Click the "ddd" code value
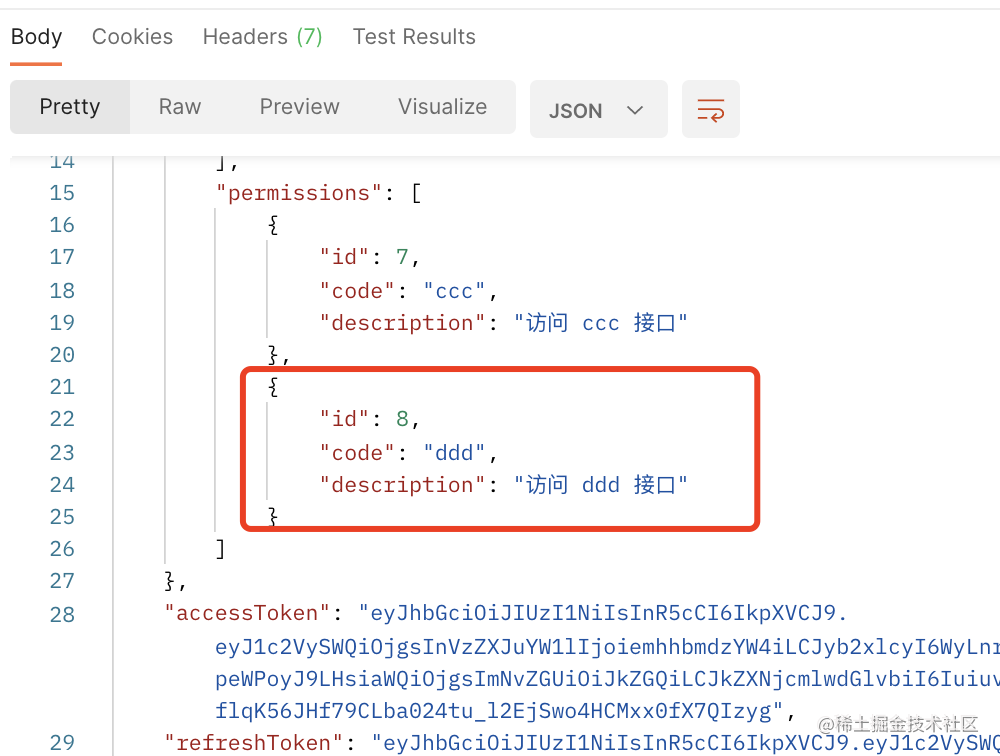The image size is (1000, 756). pos(454,453)
